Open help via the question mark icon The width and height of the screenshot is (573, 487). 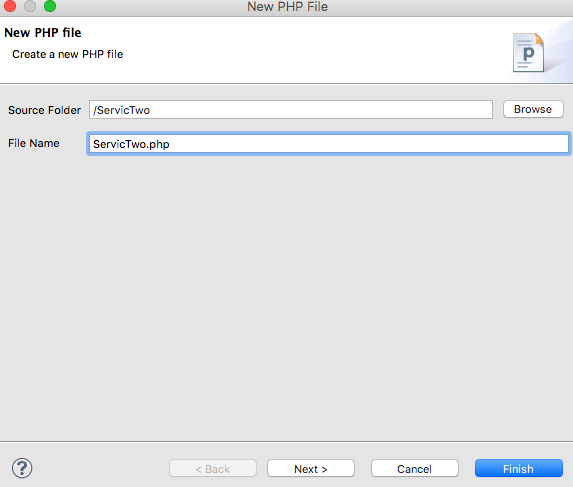pos(22,468)
